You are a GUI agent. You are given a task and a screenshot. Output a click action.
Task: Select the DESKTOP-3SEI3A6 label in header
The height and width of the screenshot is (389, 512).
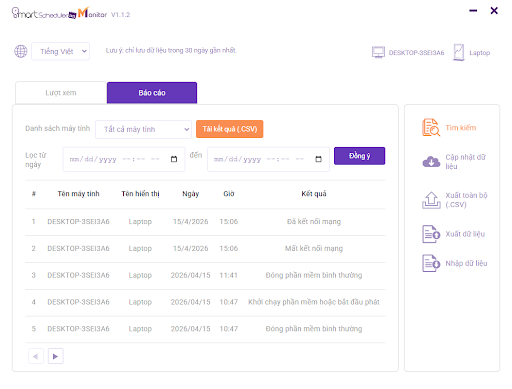416,53
